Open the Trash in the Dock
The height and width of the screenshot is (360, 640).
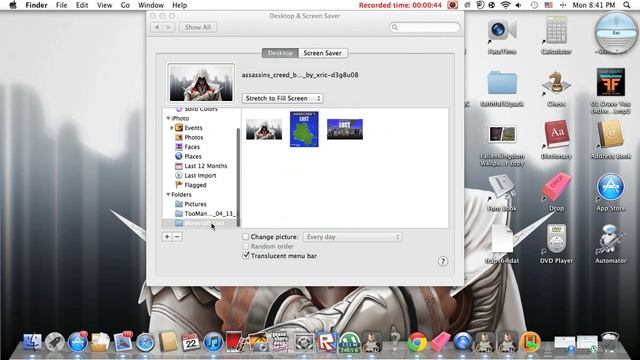pos(610,342)
